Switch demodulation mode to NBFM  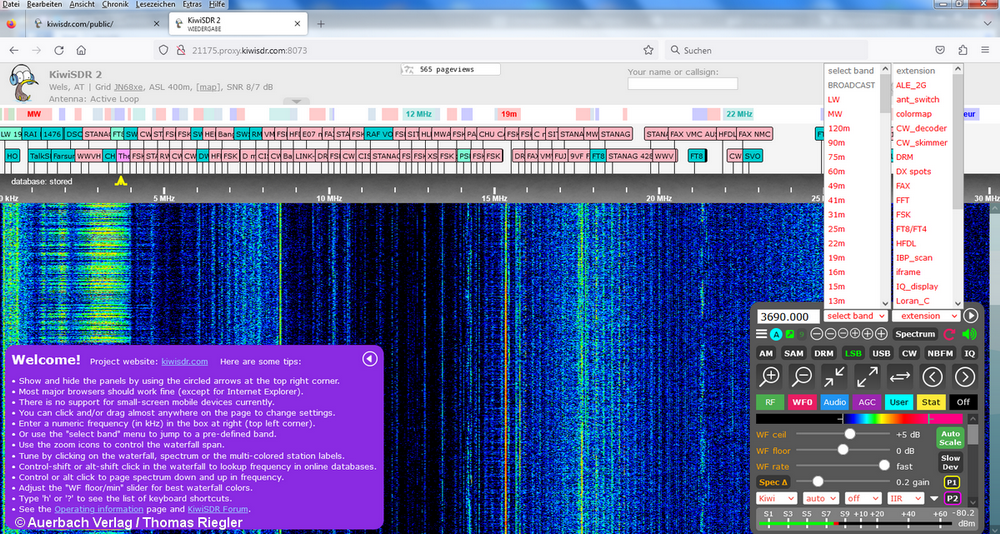[940, 353]
